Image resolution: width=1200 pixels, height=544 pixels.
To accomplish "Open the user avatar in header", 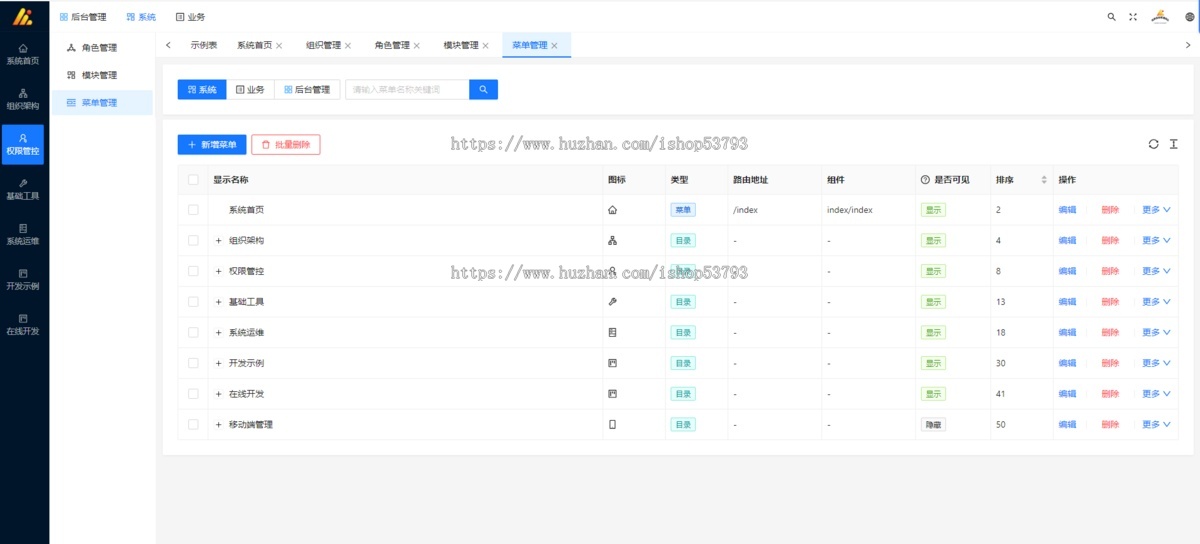I will [x=1160, y=16].
